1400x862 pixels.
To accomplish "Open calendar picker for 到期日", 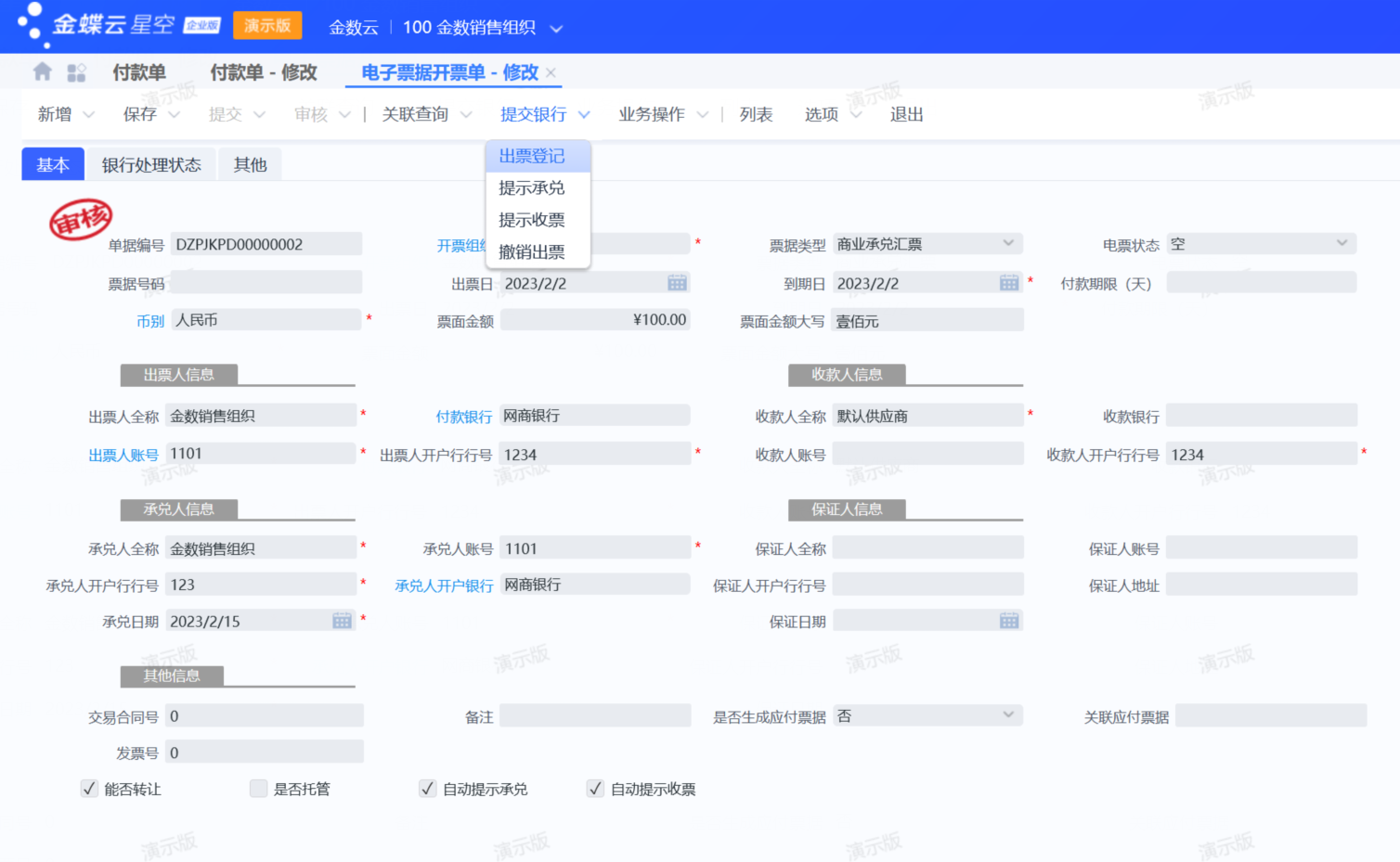I will [x=1009, y=283].
